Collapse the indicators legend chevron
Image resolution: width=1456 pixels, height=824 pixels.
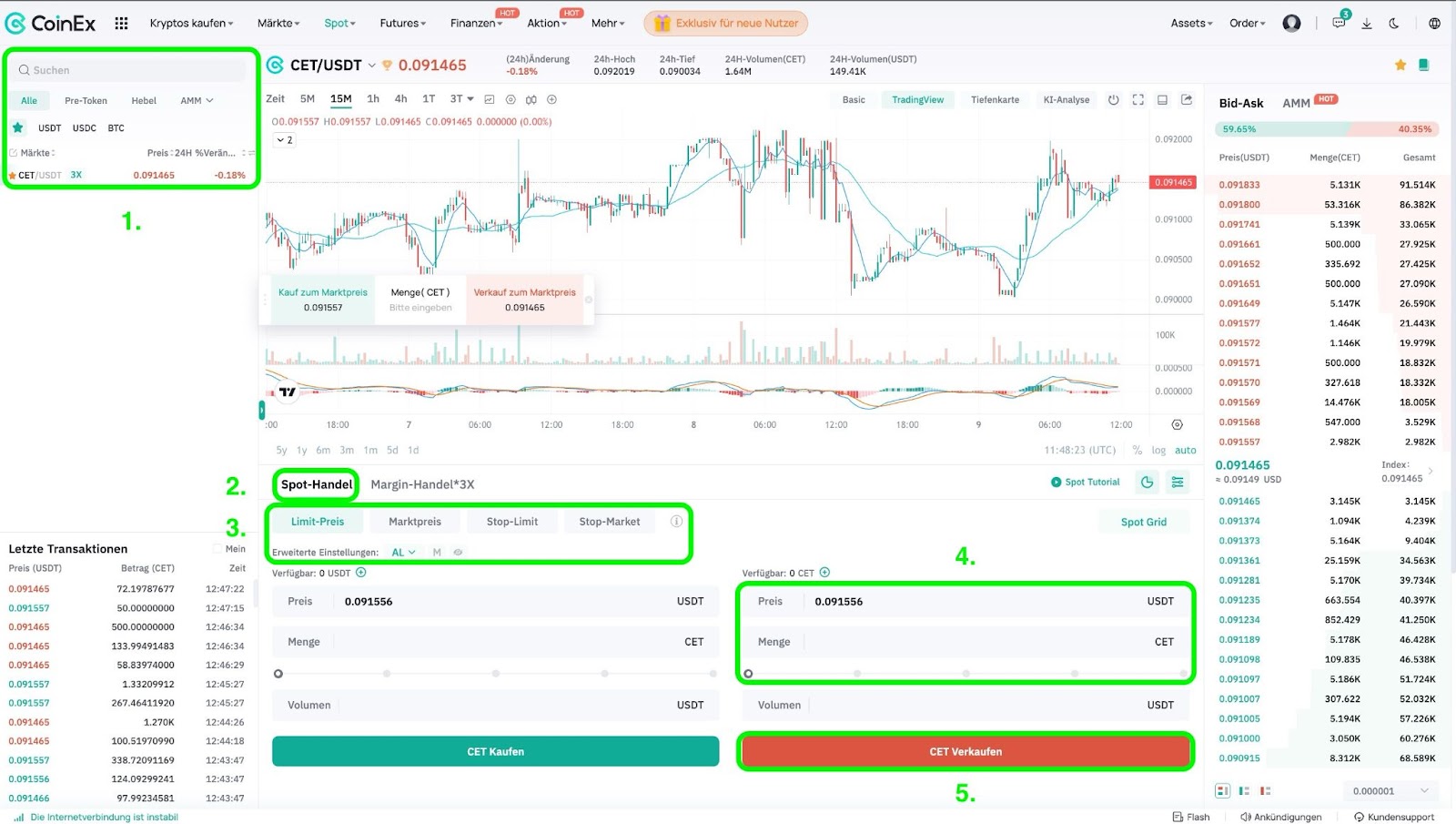tap(285, 139)
